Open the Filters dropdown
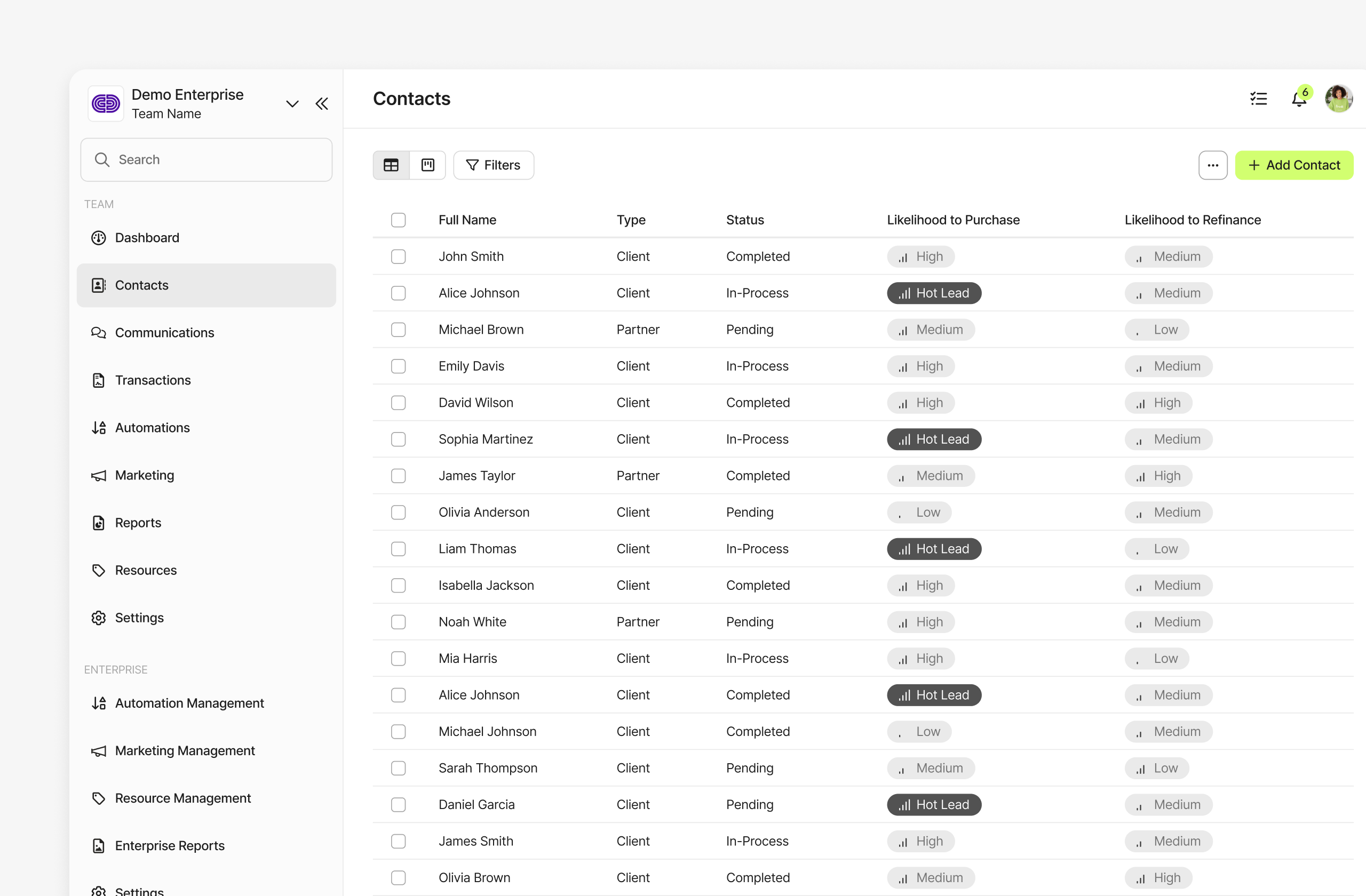 tap(494, 165)
